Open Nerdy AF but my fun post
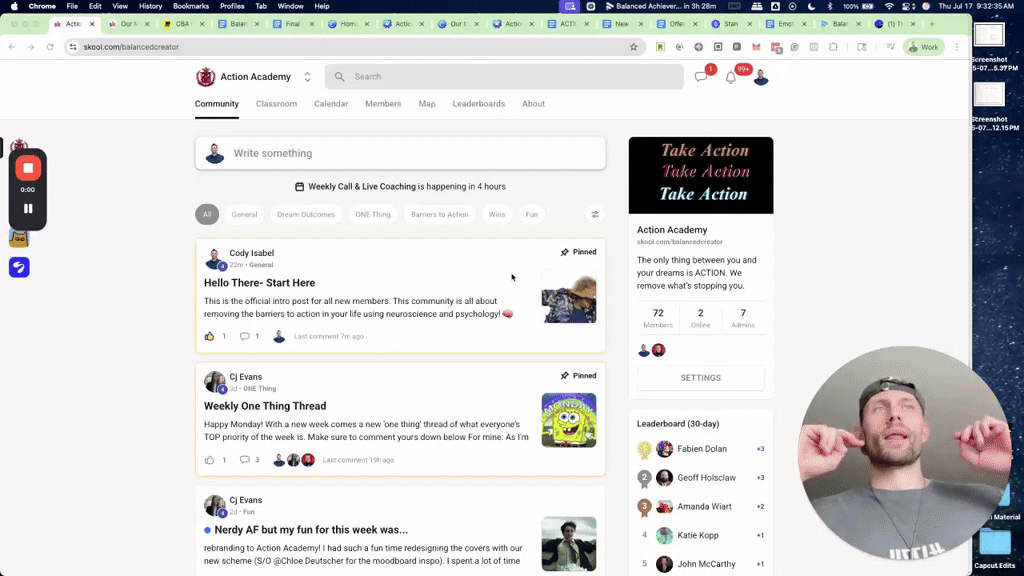This screenshot has height=576, width=1024. tap(311, 530)
